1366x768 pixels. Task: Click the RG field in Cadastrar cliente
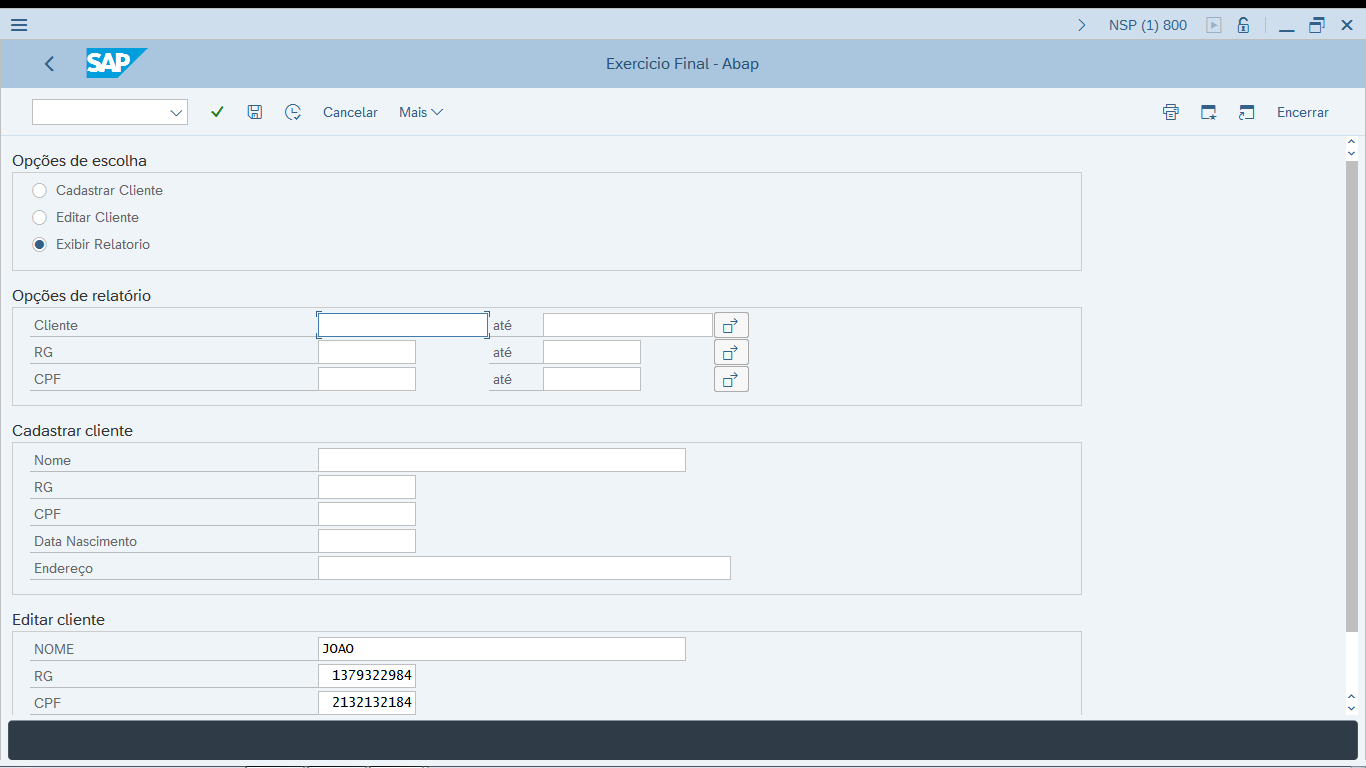366,487
